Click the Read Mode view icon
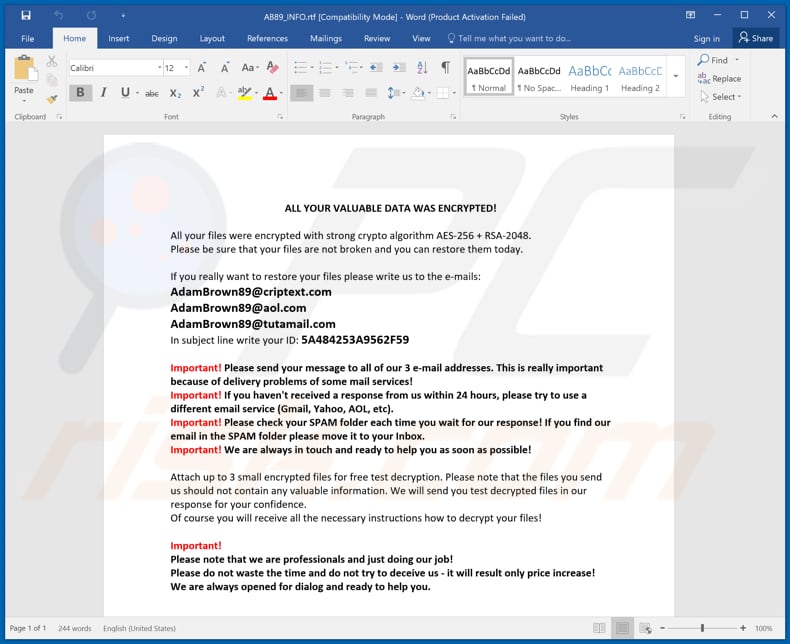Viewport: 790px width, 644px height. (599, 628)
